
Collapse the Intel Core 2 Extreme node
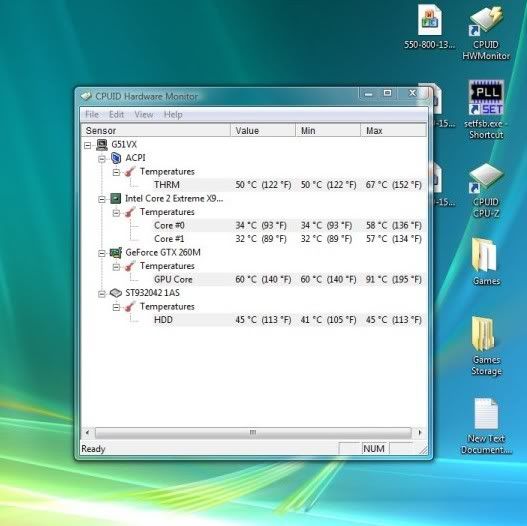pyautogui.click(x=102, y=199)
